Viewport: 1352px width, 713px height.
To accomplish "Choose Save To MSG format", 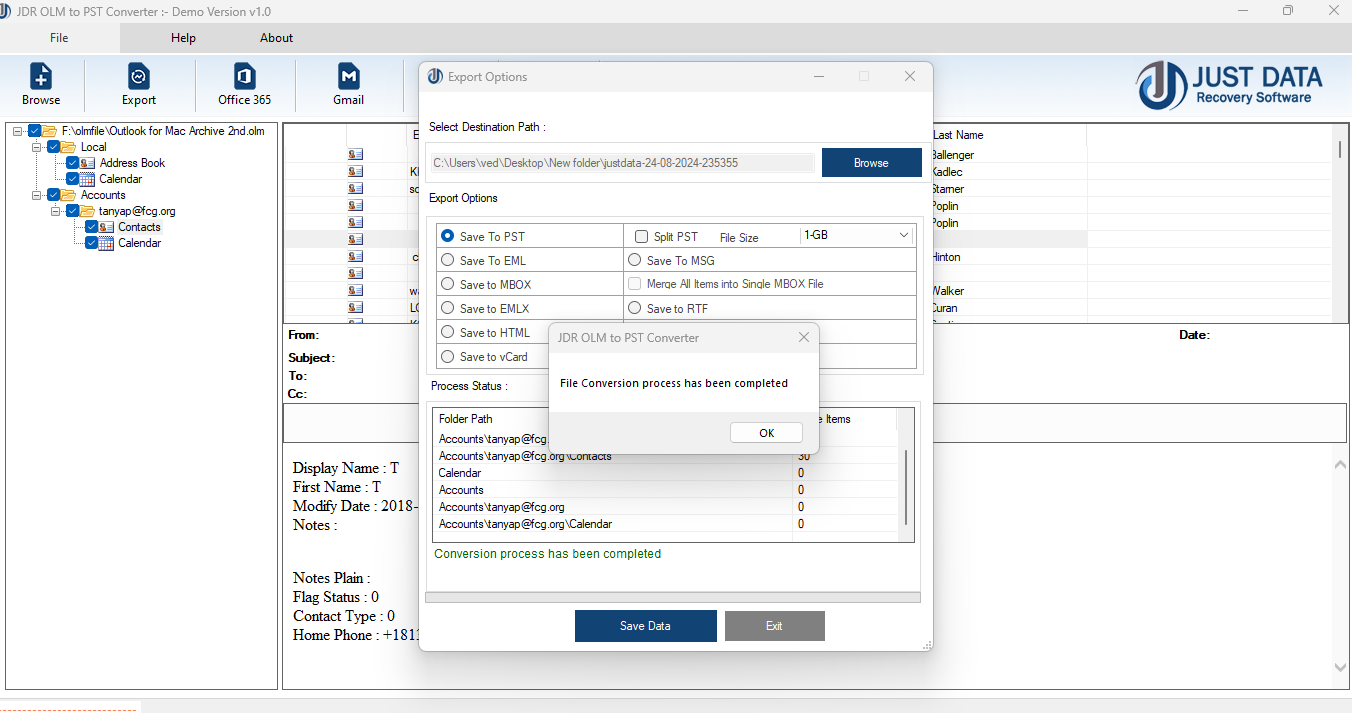I will coord(635,260).
